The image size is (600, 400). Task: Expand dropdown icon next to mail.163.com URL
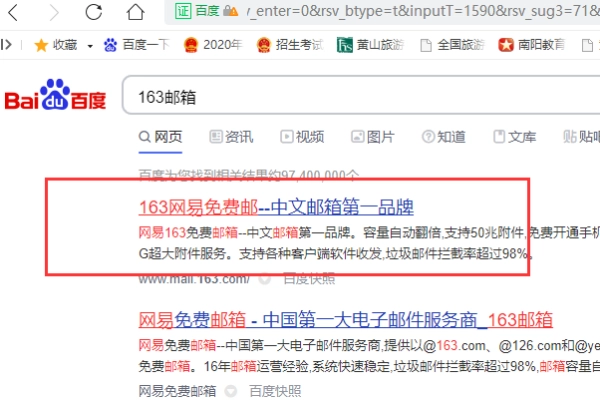(264, 279)
